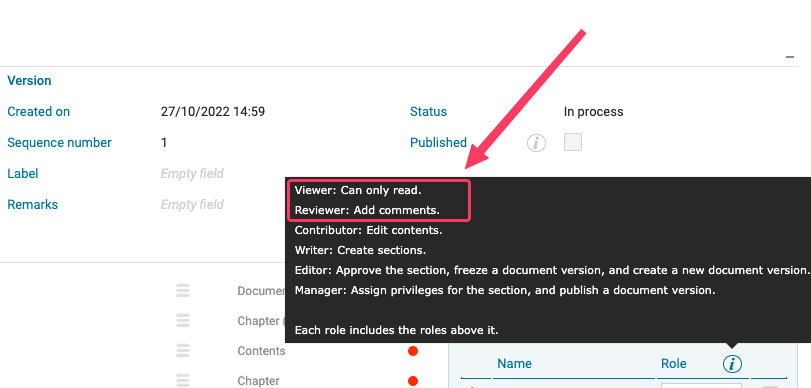The height and width of the screenshot is (388, 811).
Task: Click the hamburger handle of the Contents row
Action: (x=183, y=351)
